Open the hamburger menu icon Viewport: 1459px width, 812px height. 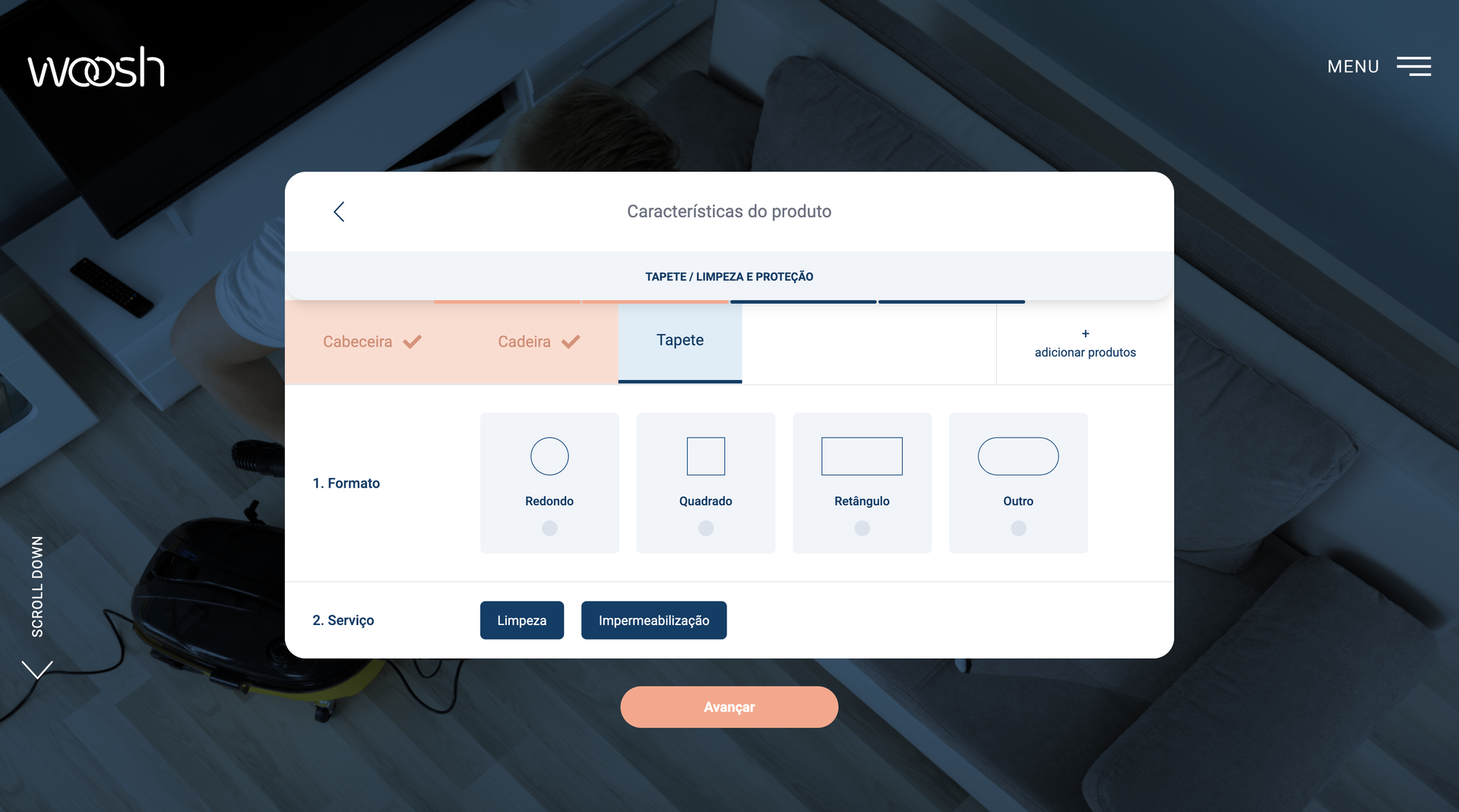pyautogui.click(x=1413, y=66)
